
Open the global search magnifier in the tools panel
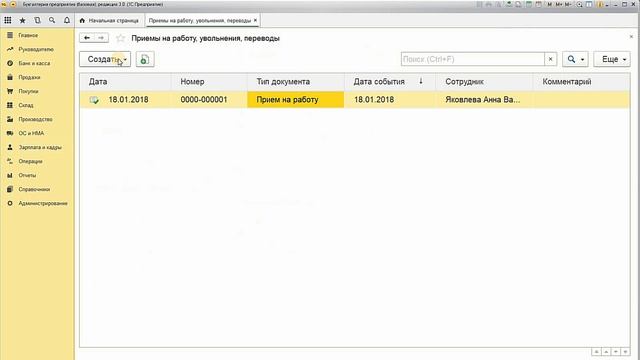click(x=52, y=20)
